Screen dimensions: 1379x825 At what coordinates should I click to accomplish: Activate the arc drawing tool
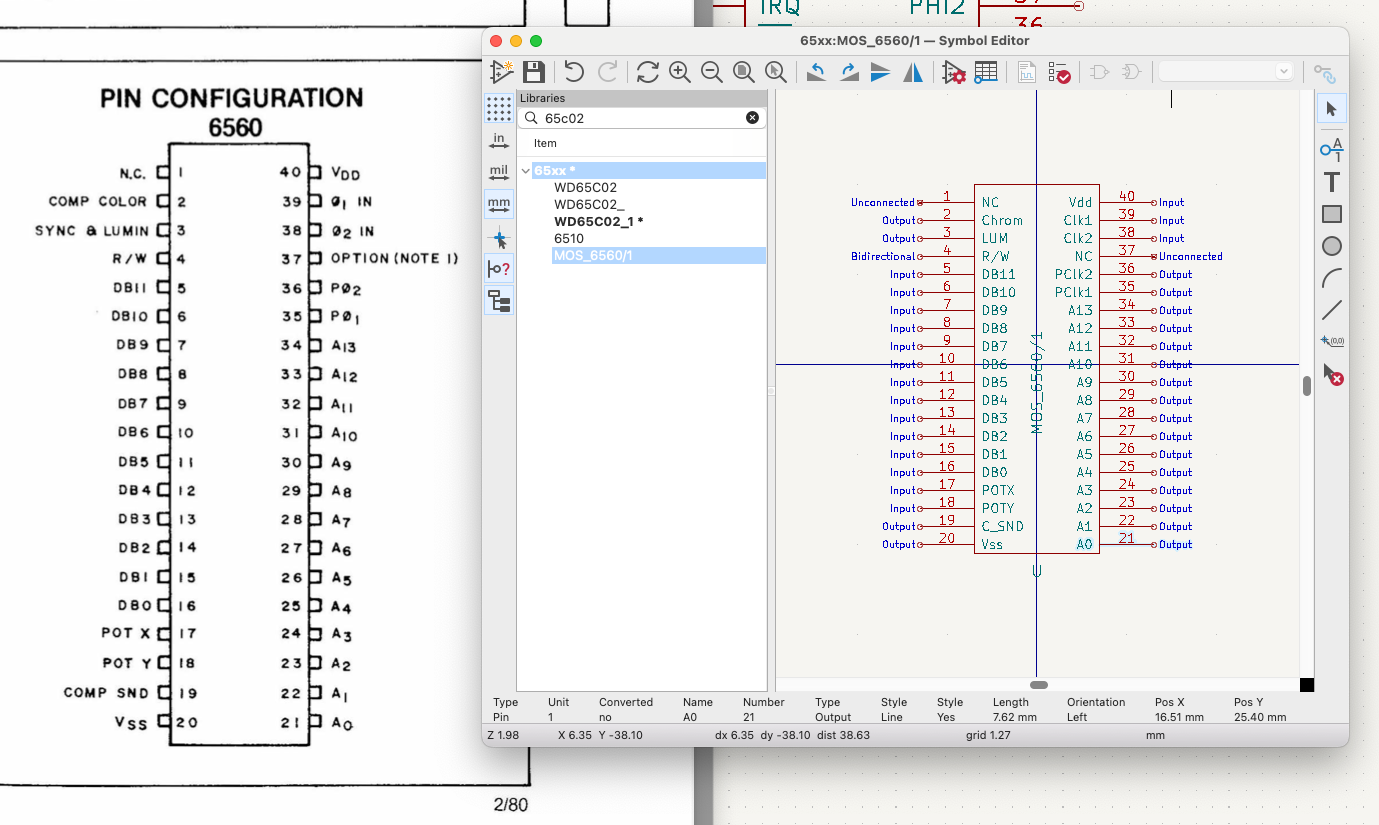tap(1331, 278)
